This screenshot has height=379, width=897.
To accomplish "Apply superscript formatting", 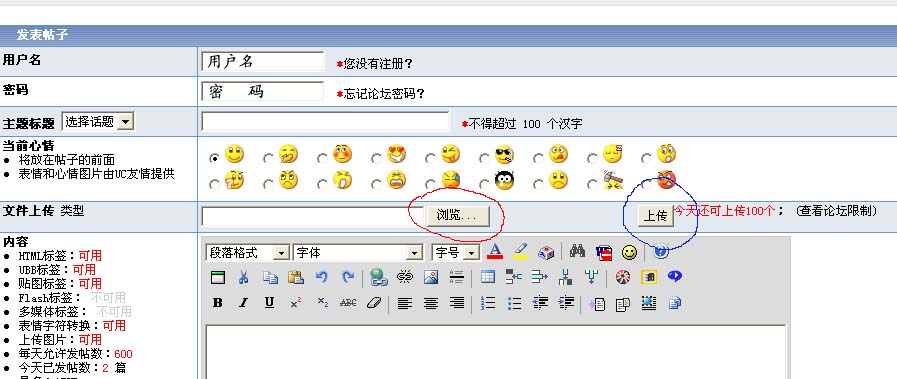I will (296, 304).
